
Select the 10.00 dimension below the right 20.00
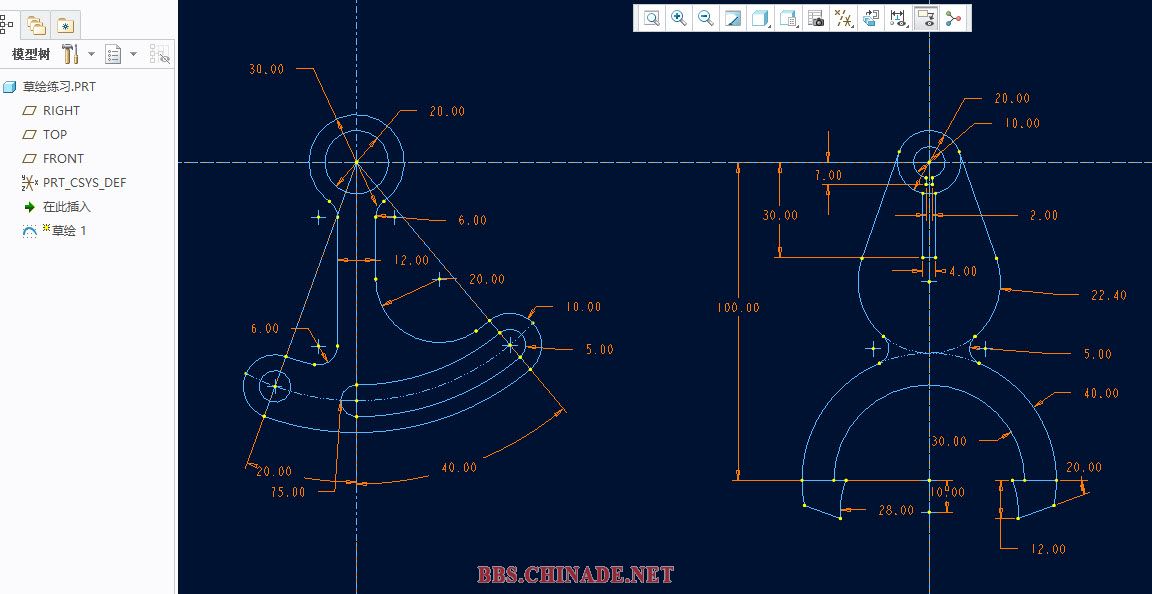tap(1023, 124)
